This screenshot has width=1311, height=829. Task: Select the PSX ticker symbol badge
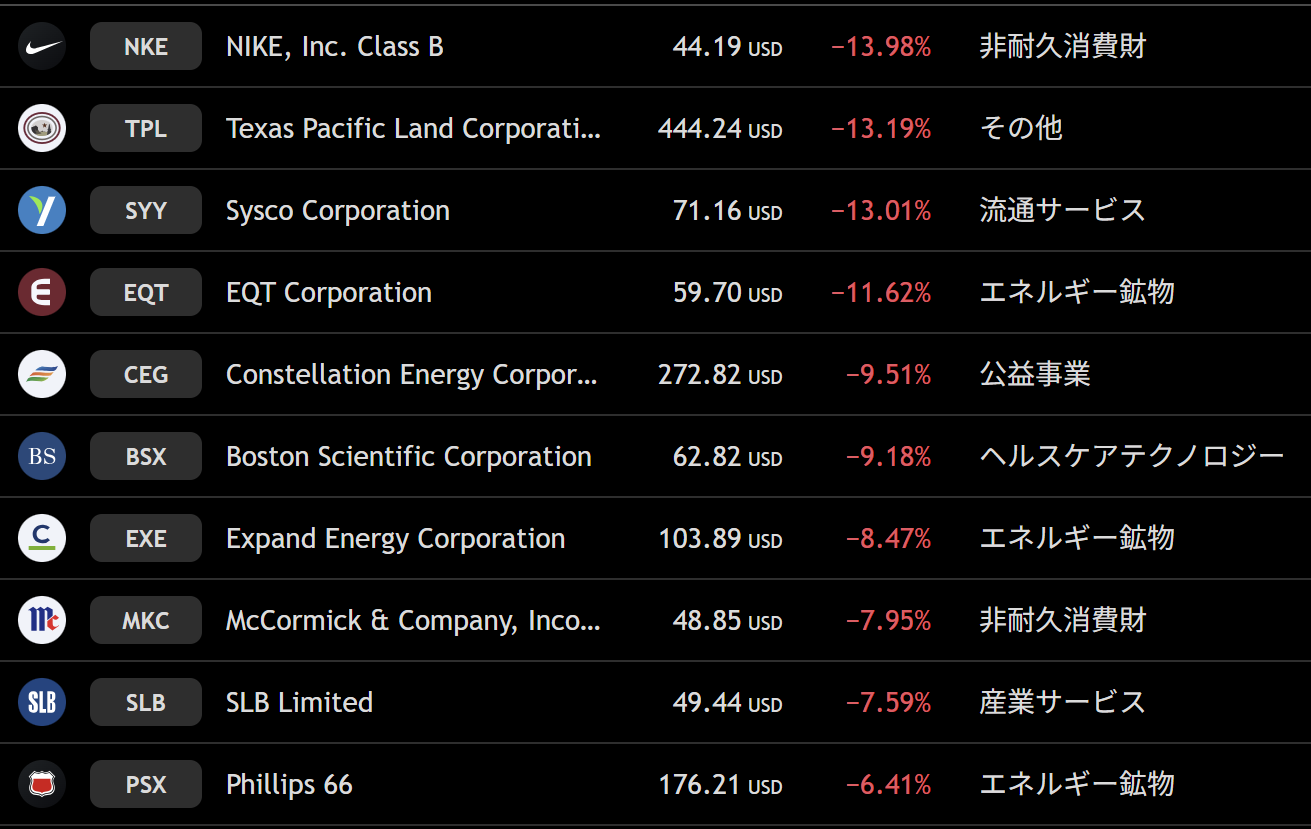click(x=146, y=785)
